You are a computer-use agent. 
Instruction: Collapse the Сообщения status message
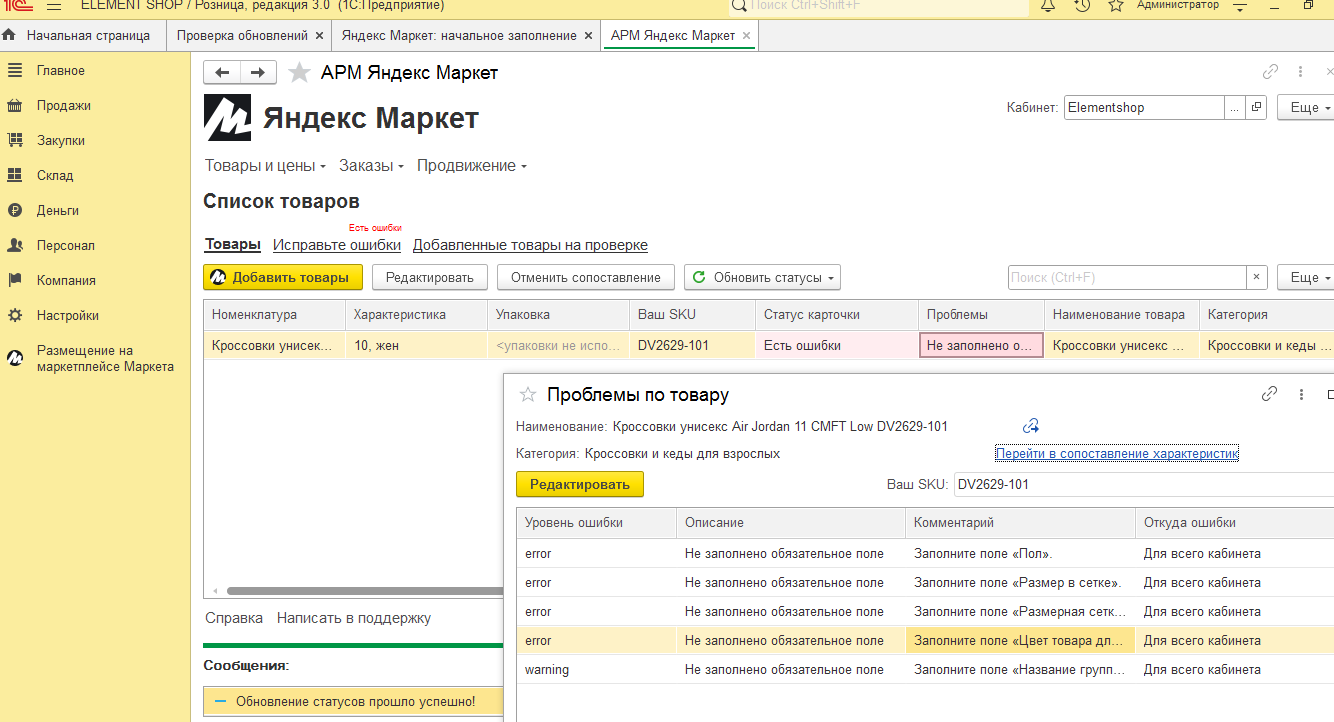pos(221,702)
